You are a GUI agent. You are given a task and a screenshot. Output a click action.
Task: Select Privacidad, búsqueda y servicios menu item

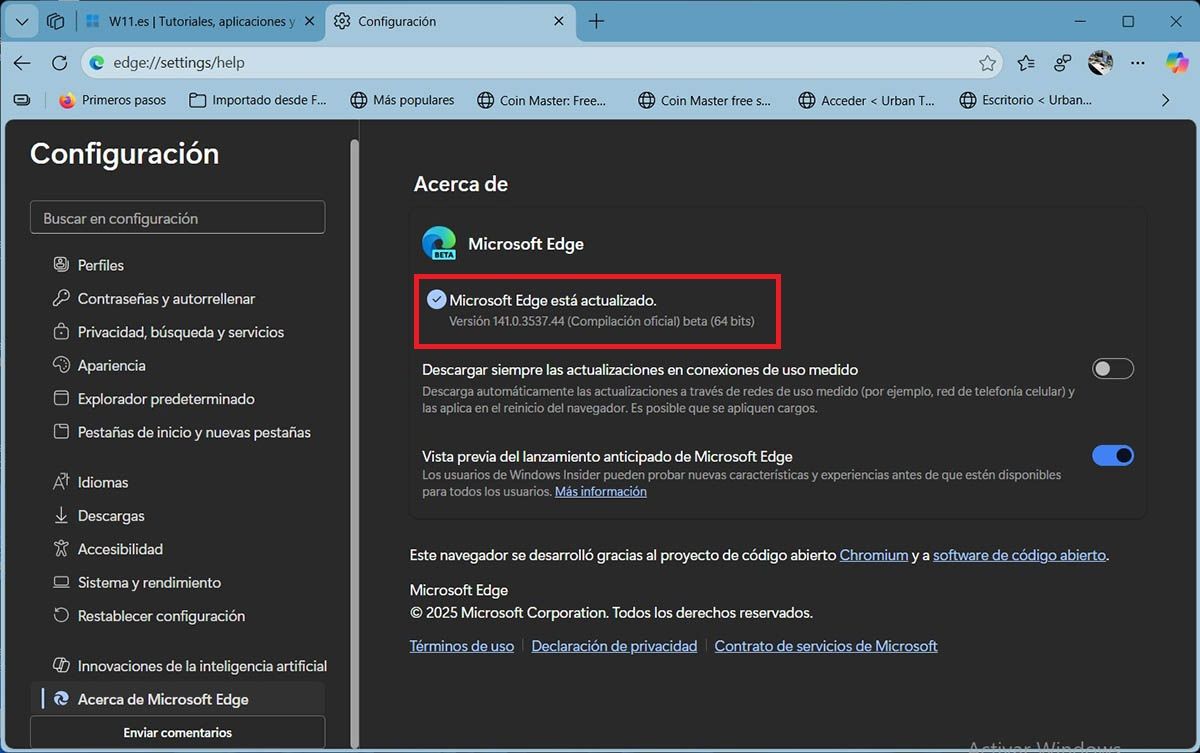181,332
